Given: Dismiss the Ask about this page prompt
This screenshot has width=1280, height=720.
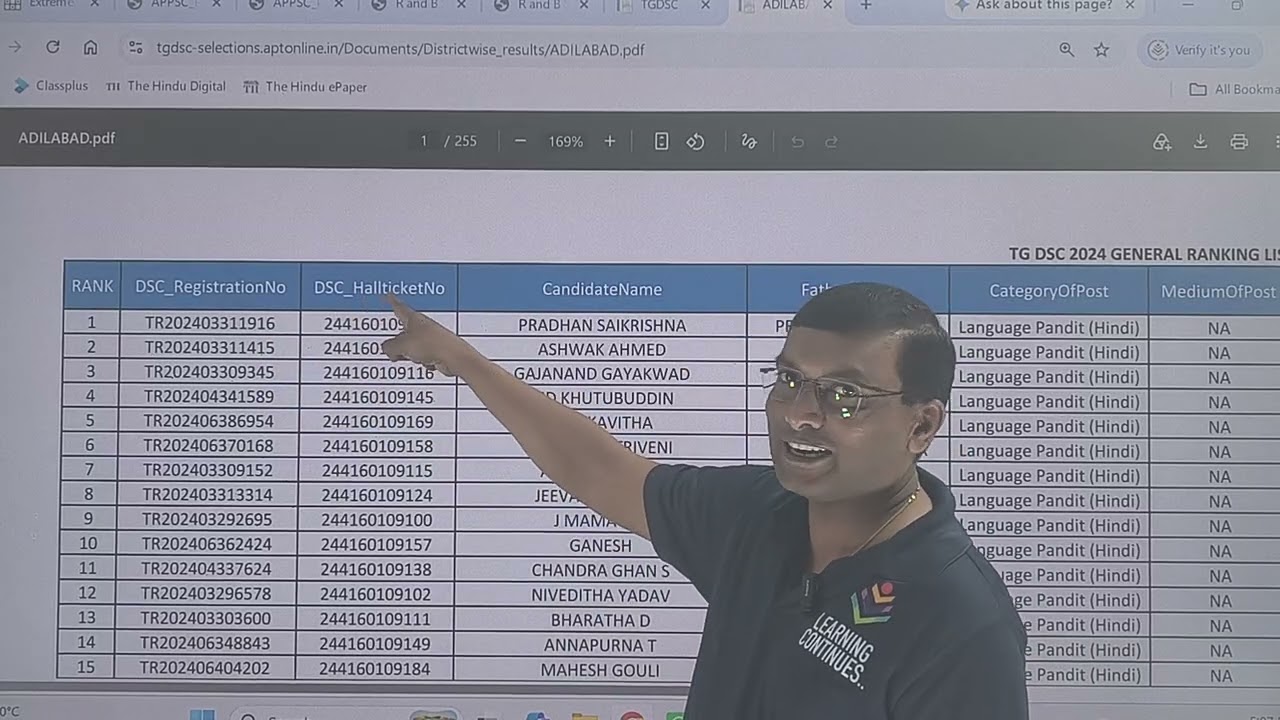Looking at the screenshot, I should [1130, 6].
